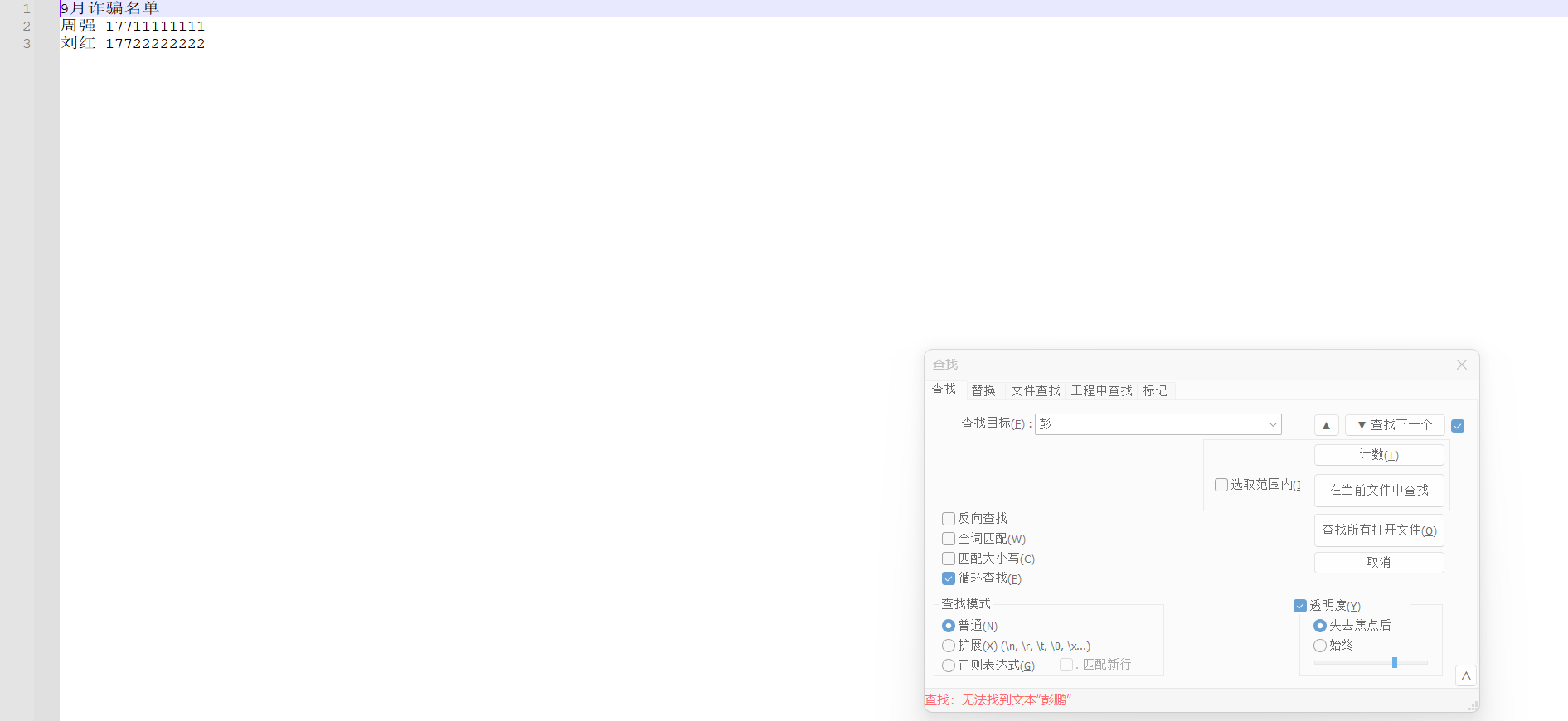Switch to the 替换 tab
The width and height of the screenshot is (1568, 721).
pos(983,390)
